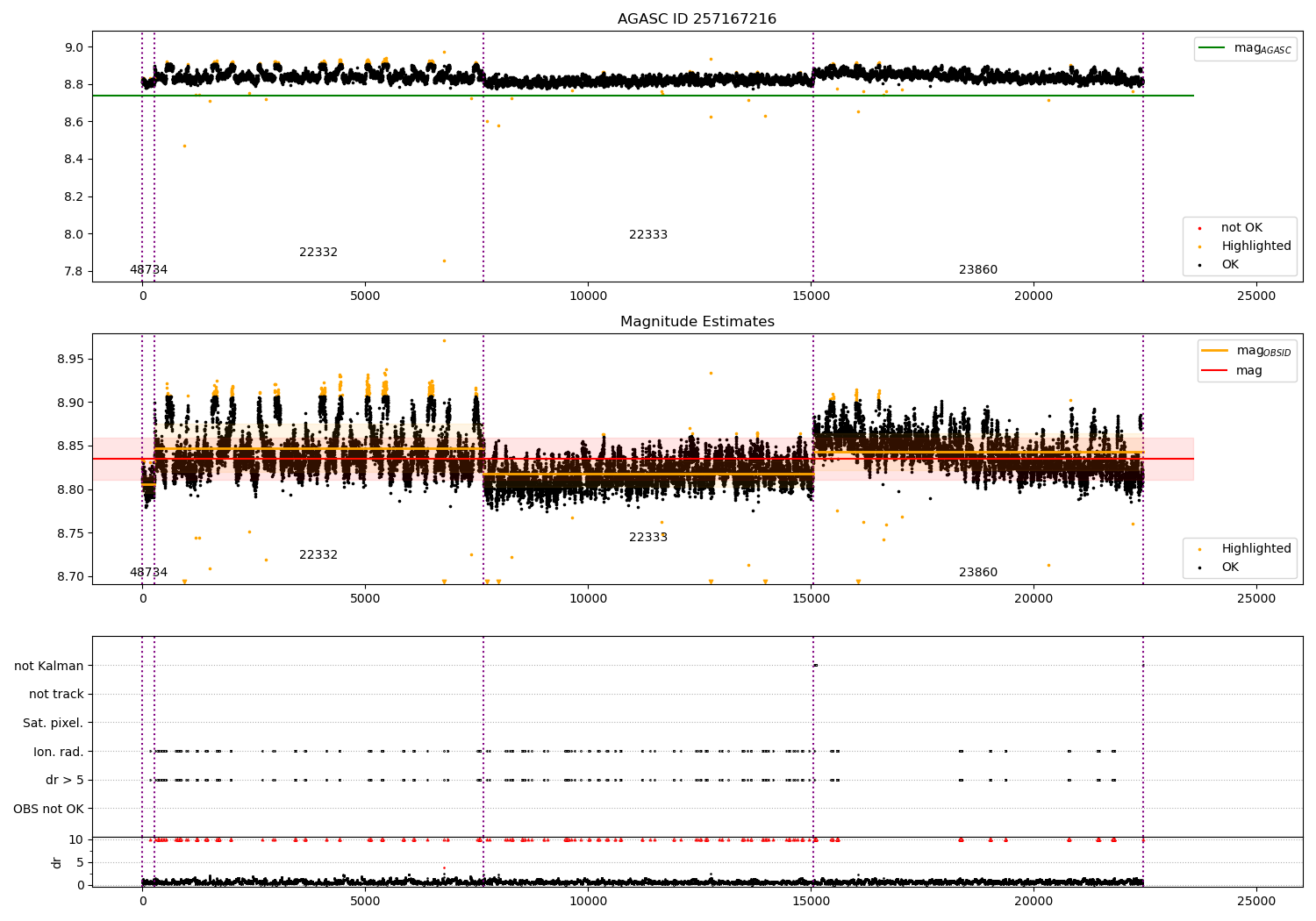
Task: Click the 8.90 y-axis tick label
Action: click(x=70, y=403)
